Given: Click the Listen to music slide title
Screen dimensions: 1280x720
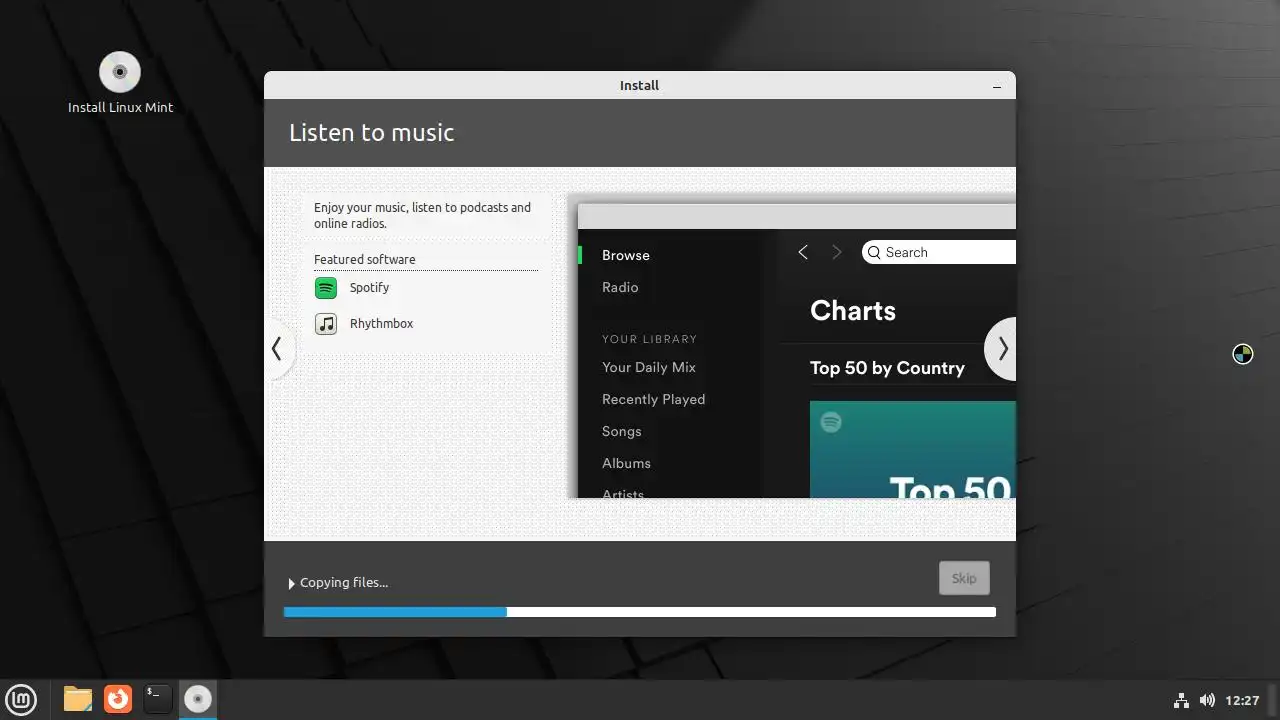Looking at the screenshot, I should point(371,133).
